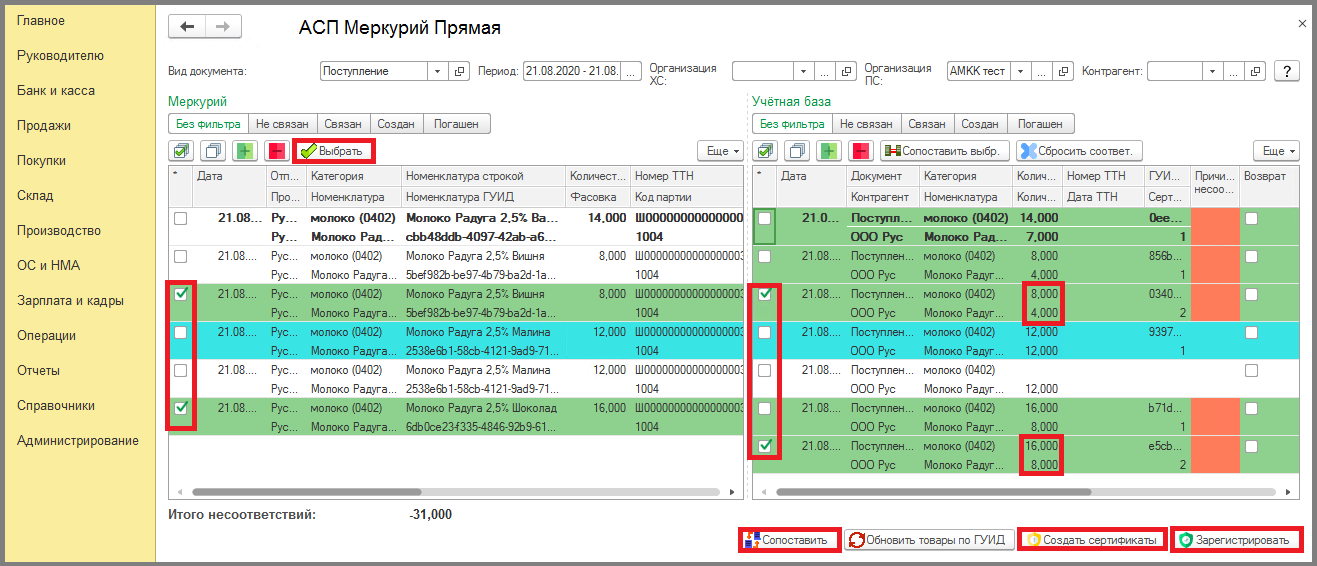This screenshot has width=1317, height=566.
Task: Open the Продажи section in sidebar
Action: [44, 125]
